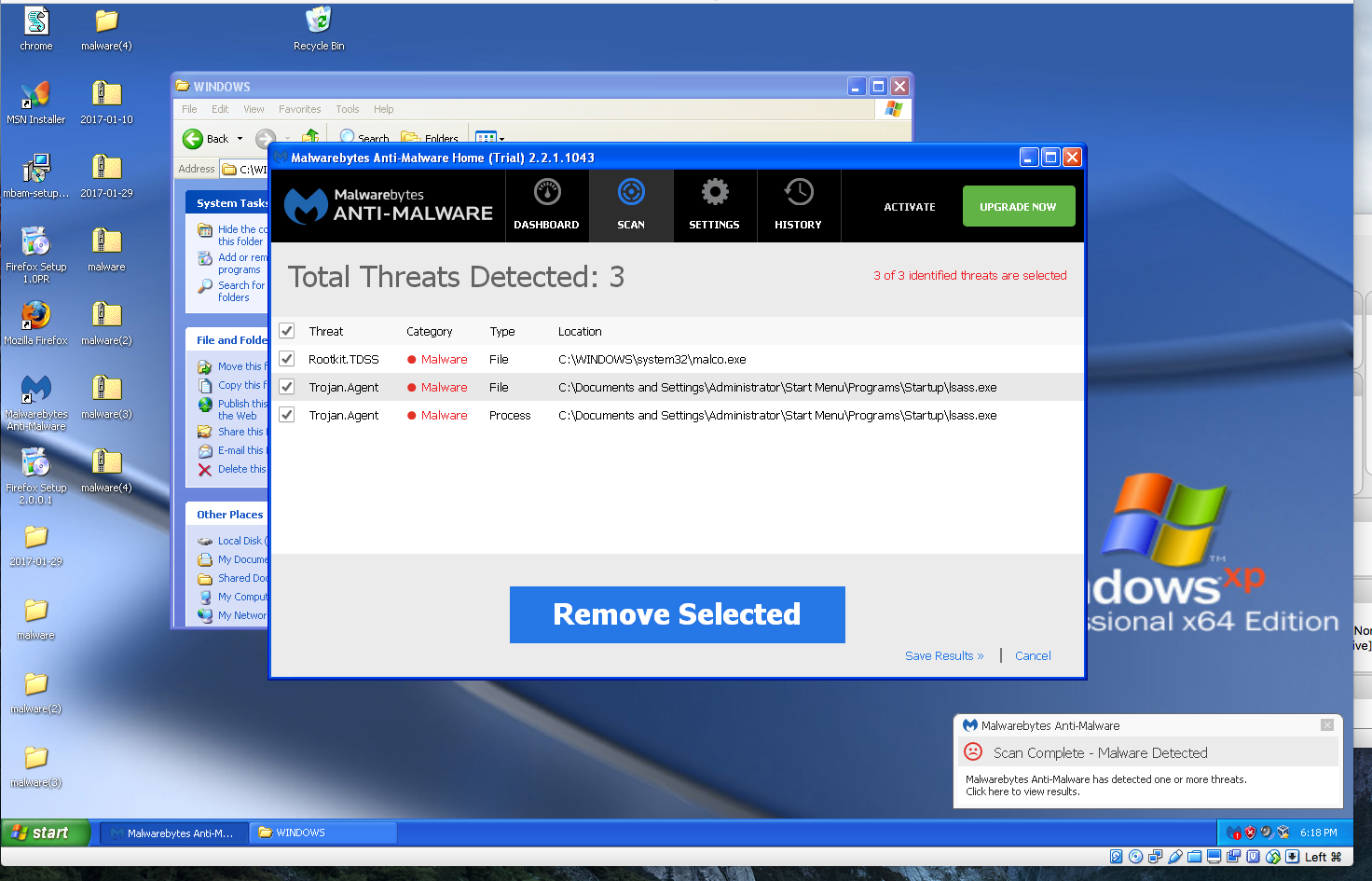Select the Firefox Setup 1.0PR icon
The image size is (1372, 881).
[x=36, y=255]
